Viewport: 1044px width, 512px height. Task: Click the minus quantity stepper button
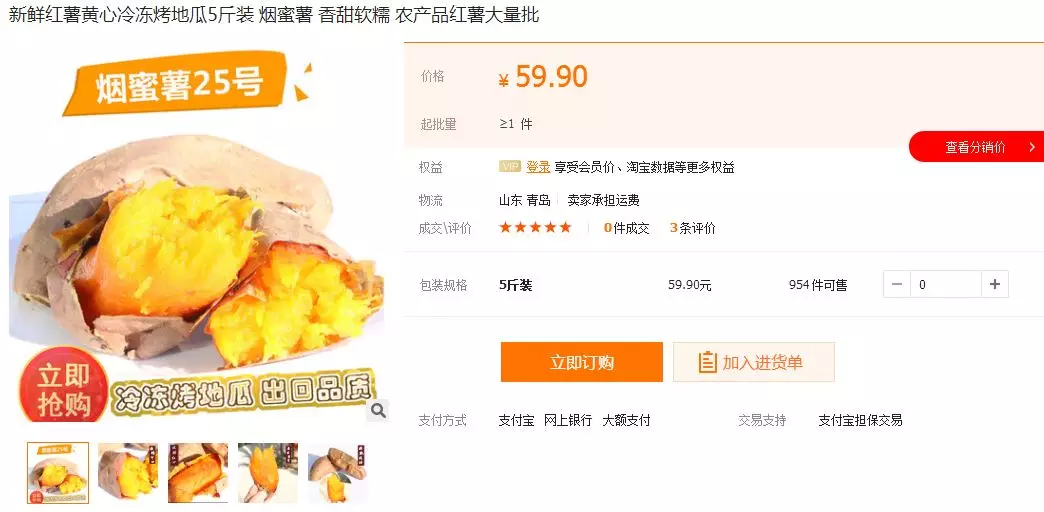point(897,284)
